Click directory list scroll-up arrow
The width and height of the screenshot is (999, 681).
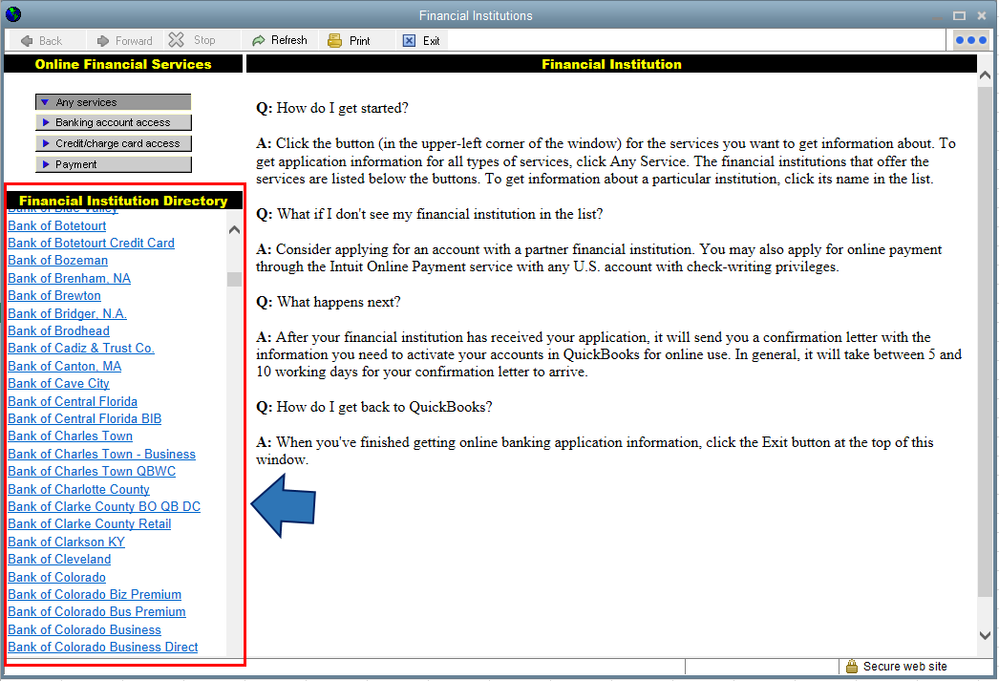point(234,229)
